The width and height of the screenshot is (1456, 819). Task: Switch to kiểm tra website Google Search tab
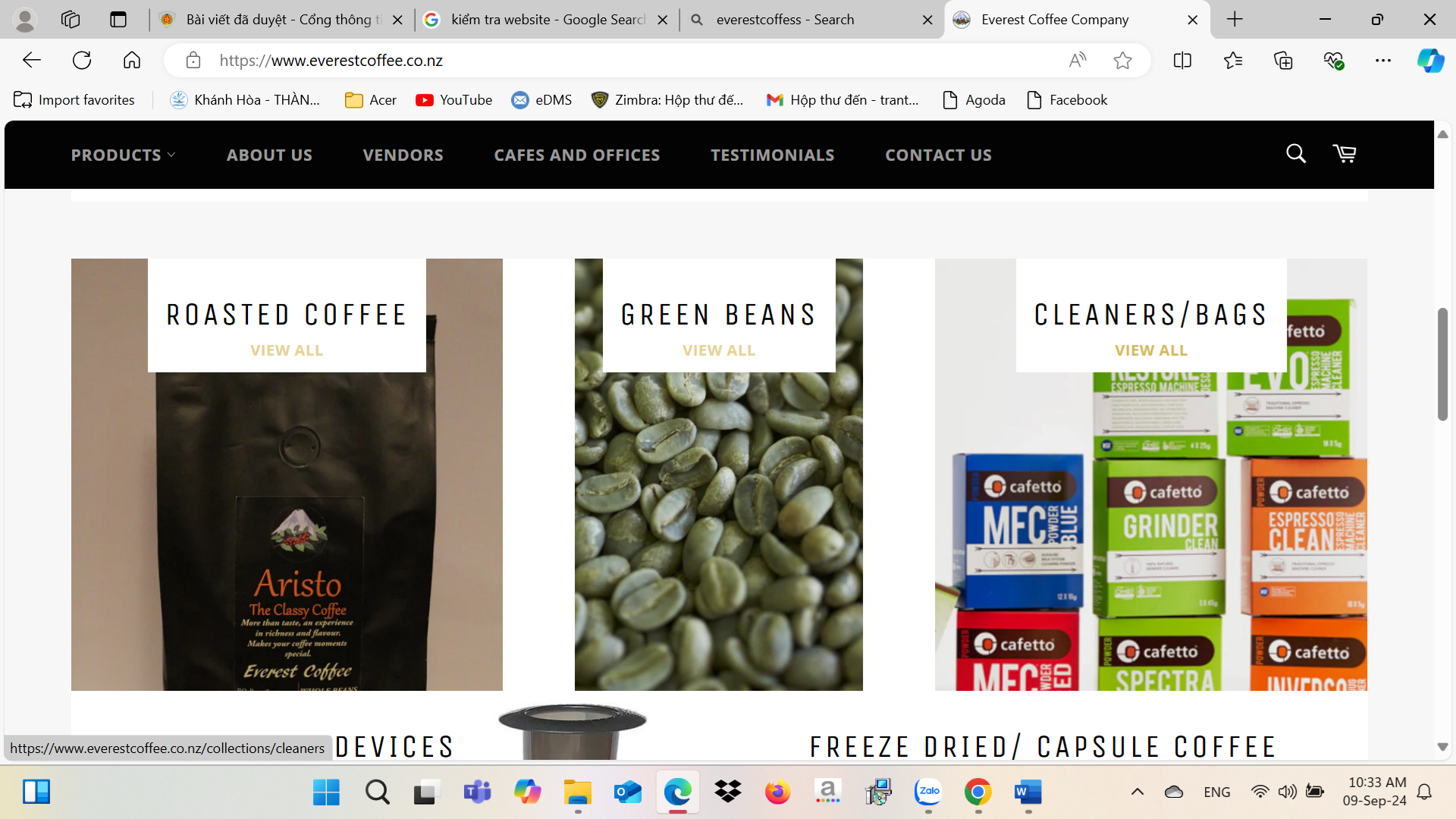548,20
